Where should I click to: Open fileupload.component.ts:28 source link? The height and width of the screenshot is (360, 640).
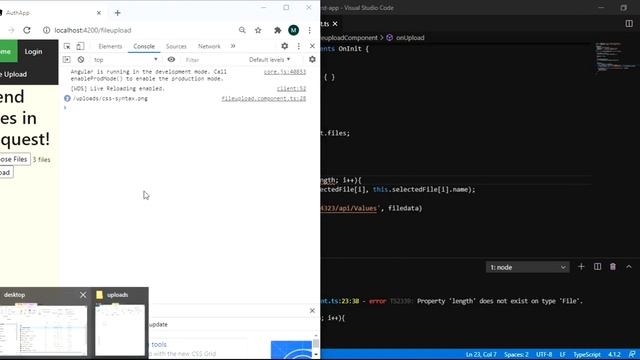click(264, 98)
